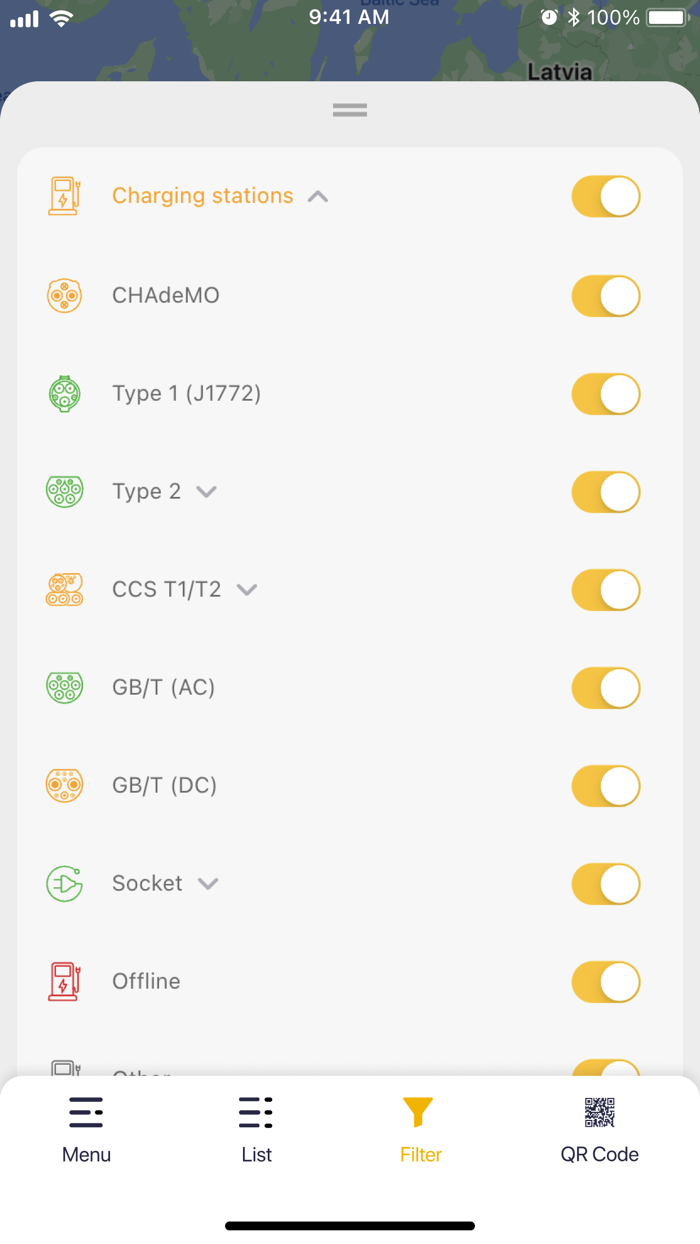The height and width of the screenshot is (1244, 700).
Task: Select the CHAdeMO connector icon
Action: 64,295
